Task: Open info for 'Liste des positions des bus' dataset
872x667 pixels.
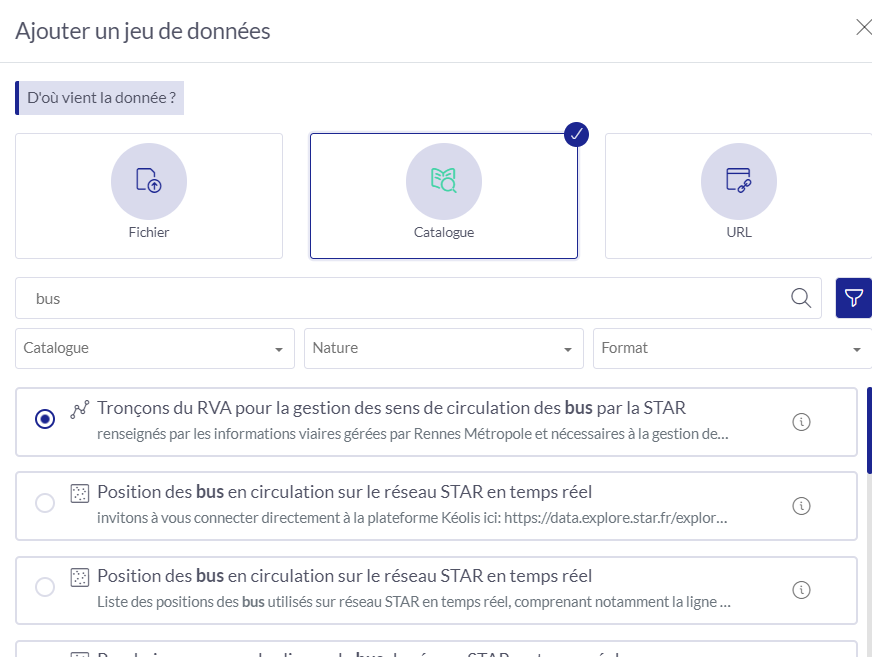Action: (801, 590)
